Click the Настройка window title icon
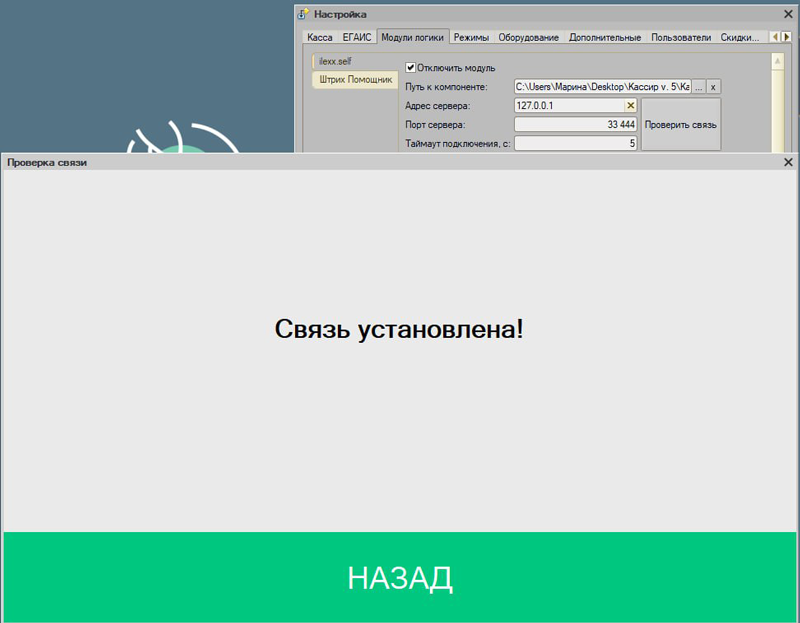The height and width of the screenshot is (623, 800). [x=304, y=14]
